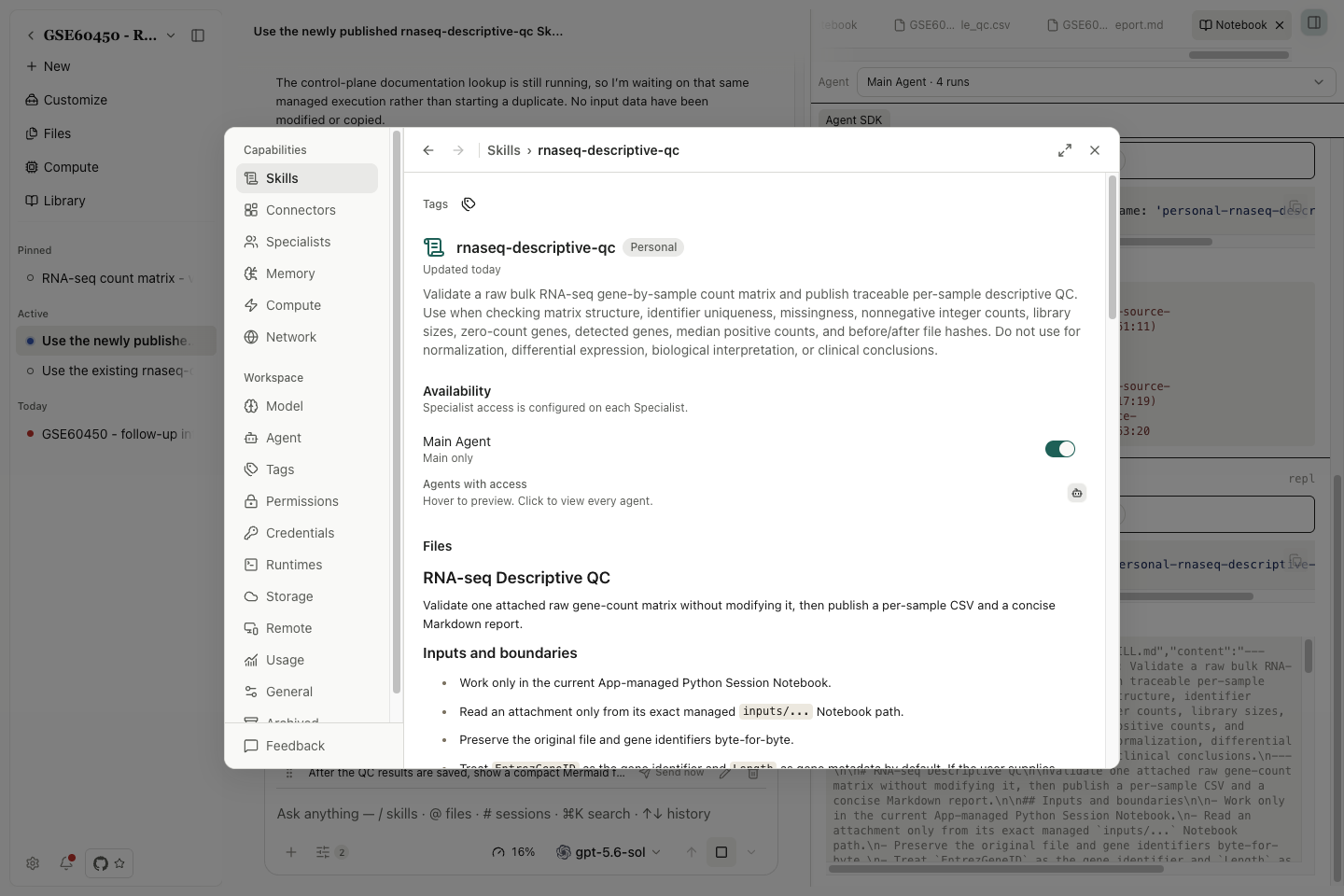Click the plus attach icon in the composer
The image size is (1344, 896).
(x=291, y=852)
